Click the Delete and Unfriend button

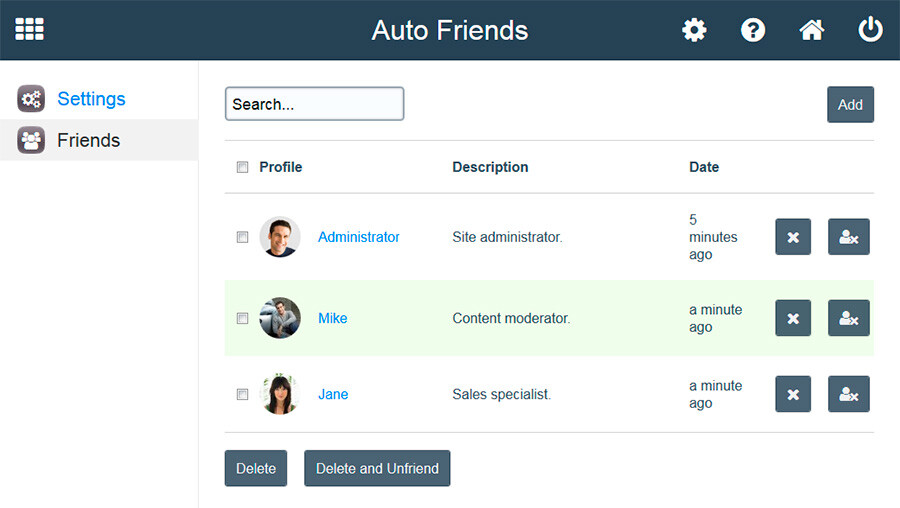[x=377, y=468]
